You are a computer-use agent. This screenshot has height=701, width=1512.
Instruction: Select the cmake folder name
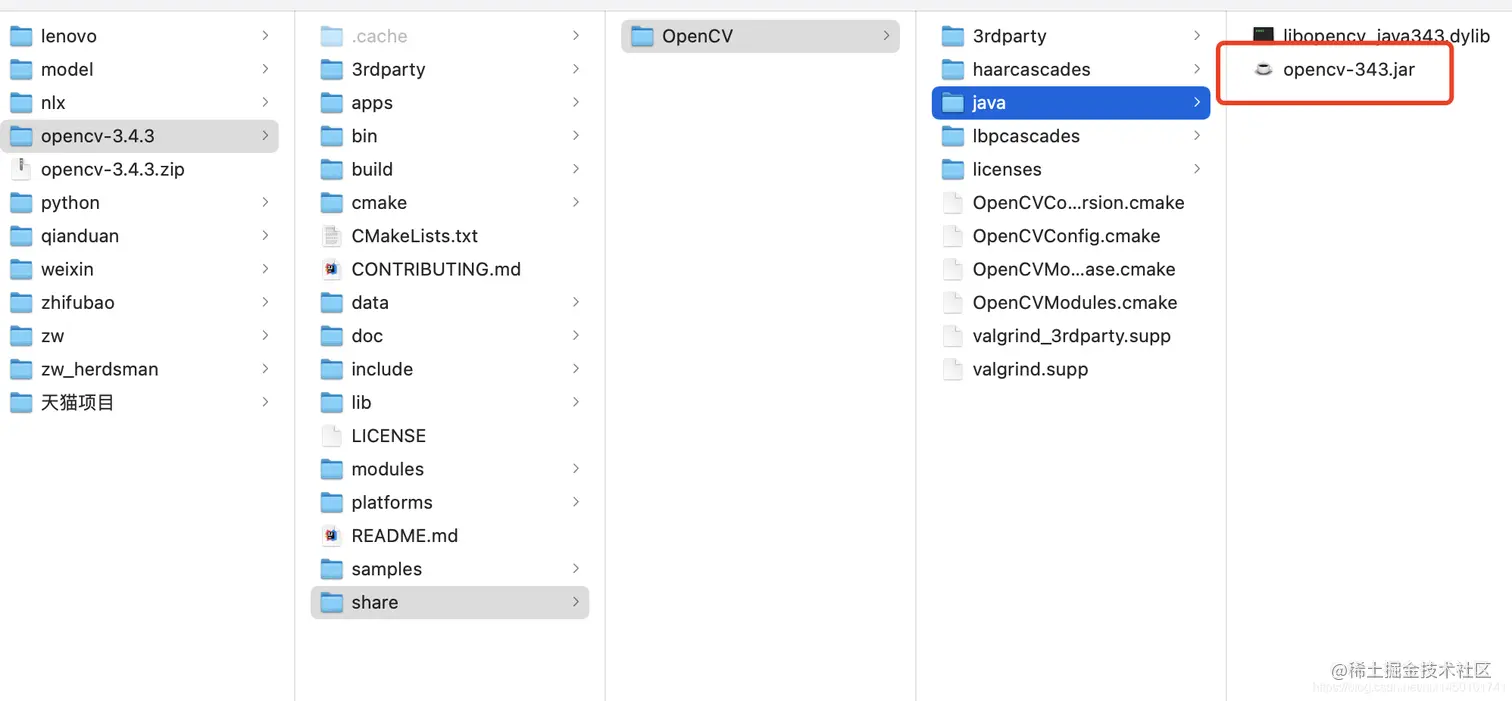point(379,203)
